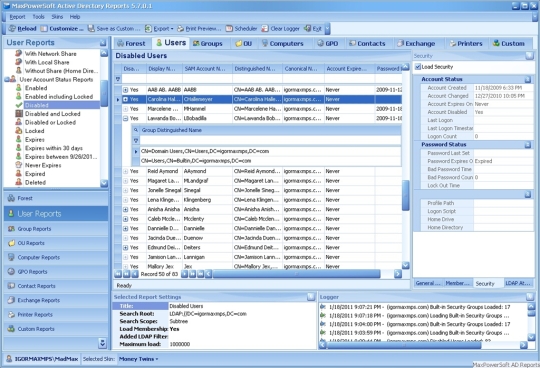The image size is (540, 368).
Task: Expand the Anisha Anisha user row
Action: coord(126,209)
